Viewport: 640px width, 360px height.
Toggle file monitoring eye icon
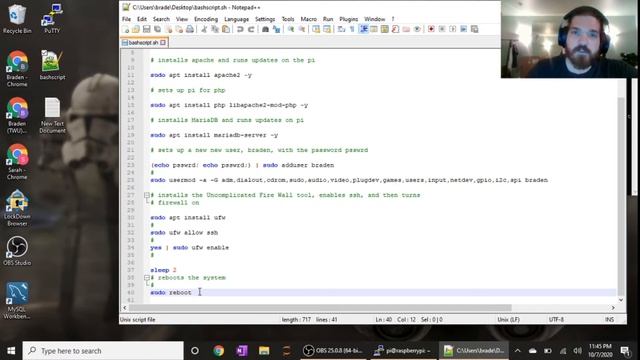point(417,29)
